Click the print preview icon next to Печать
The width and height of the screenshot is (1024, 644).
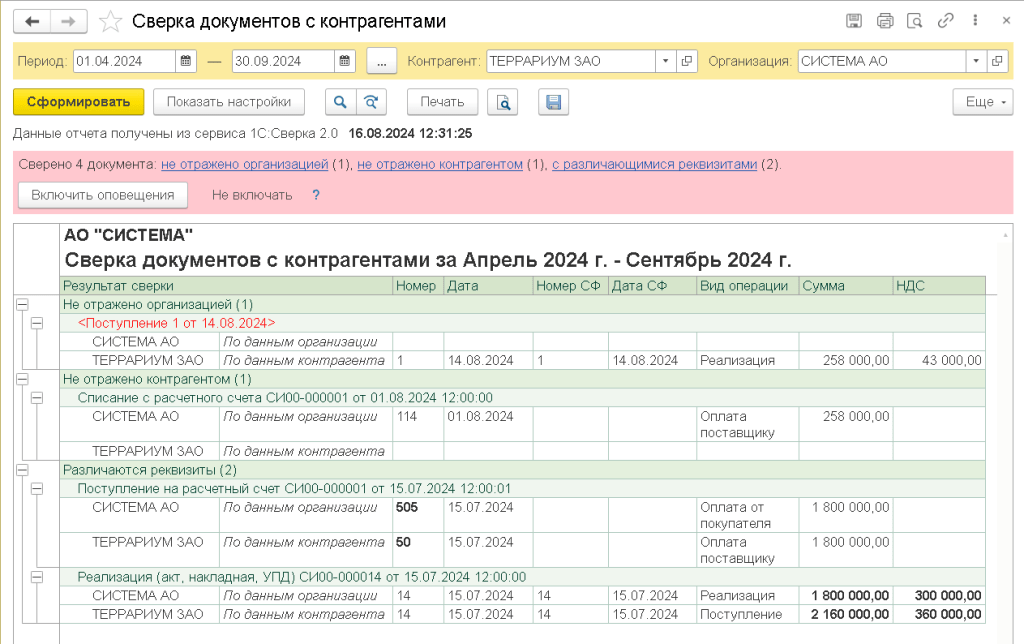point(504,102)
